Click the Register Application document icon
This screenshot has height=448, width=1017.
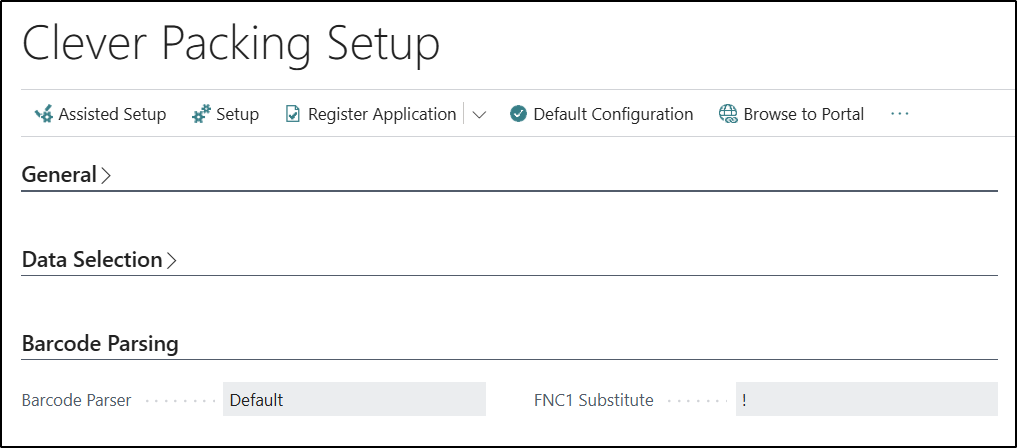pyautogui.click(x=293, y=115)
